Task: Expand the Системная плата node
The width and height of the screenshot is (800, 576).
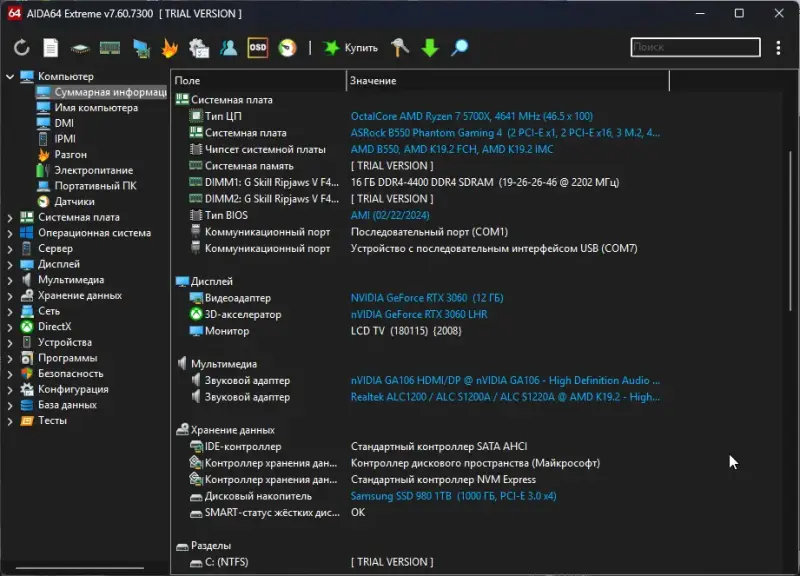Action: [10, 217]
